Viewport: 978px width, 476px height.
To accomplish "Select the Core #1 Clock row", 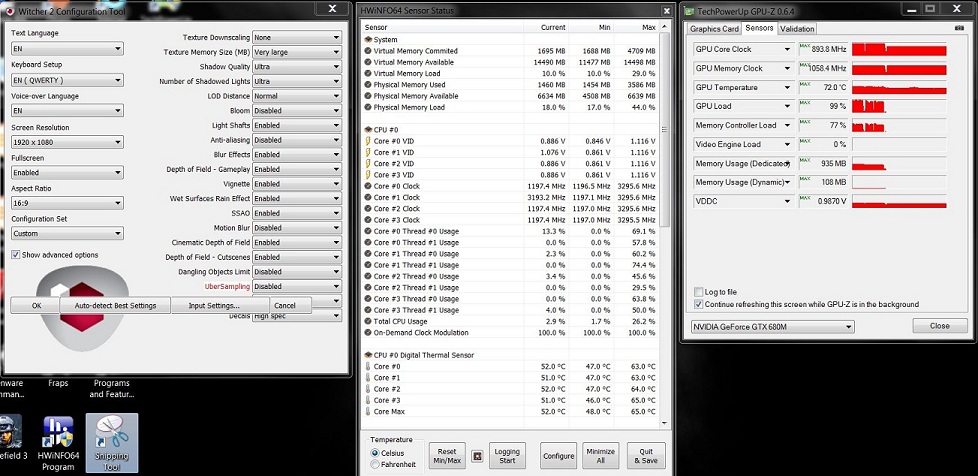I will 510,197.
